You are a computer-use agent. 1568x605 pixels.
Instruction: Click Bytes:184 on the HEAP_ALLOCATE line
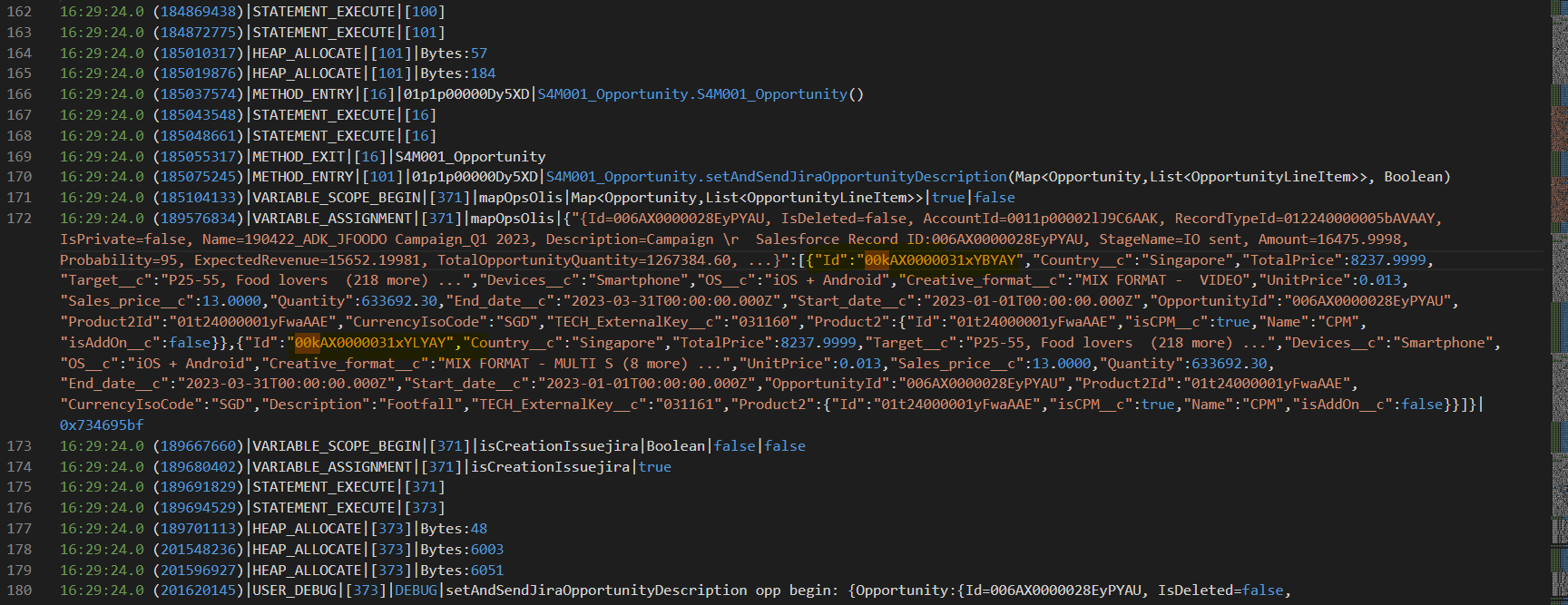[x=458, y=73]
